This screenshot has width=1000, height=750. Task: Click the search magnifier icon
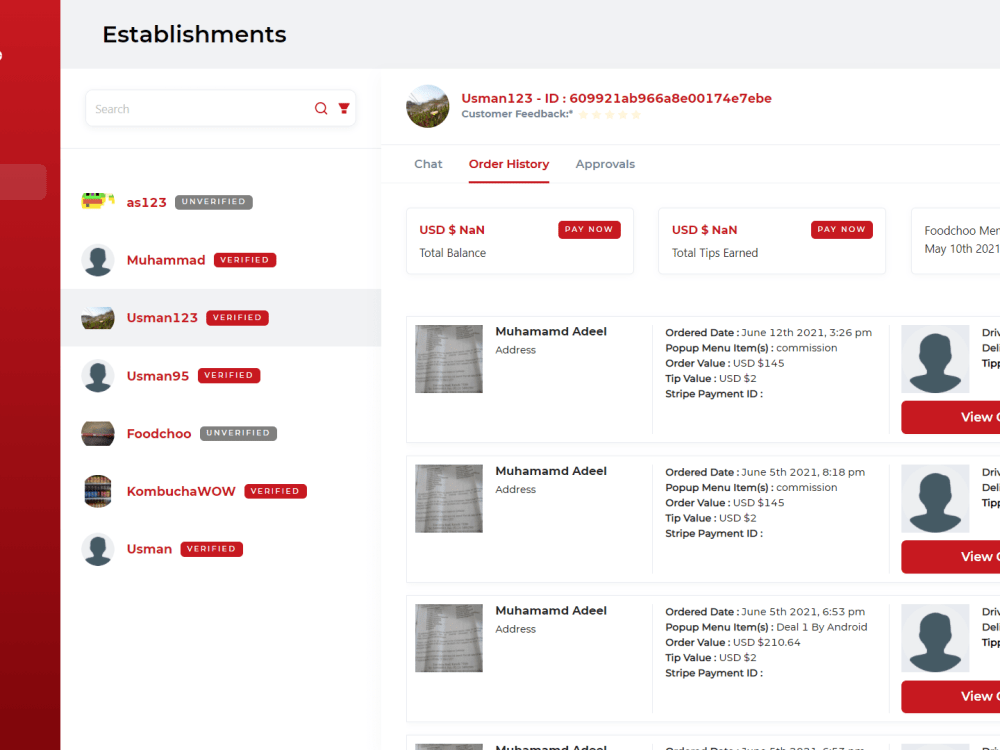click(321, 108)
